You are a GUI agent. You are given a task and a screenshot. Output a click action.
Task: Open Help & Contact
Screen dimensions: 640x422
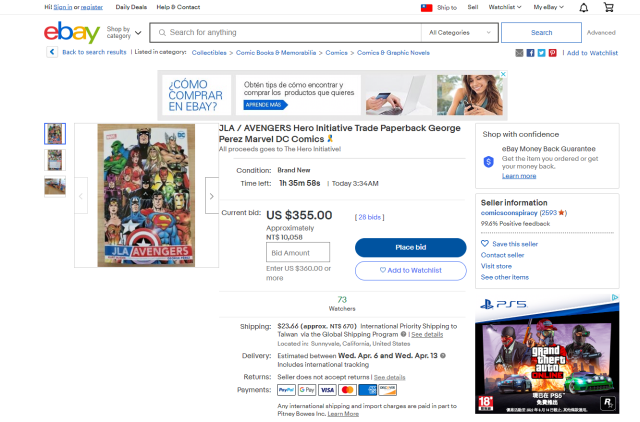[178, 7]
